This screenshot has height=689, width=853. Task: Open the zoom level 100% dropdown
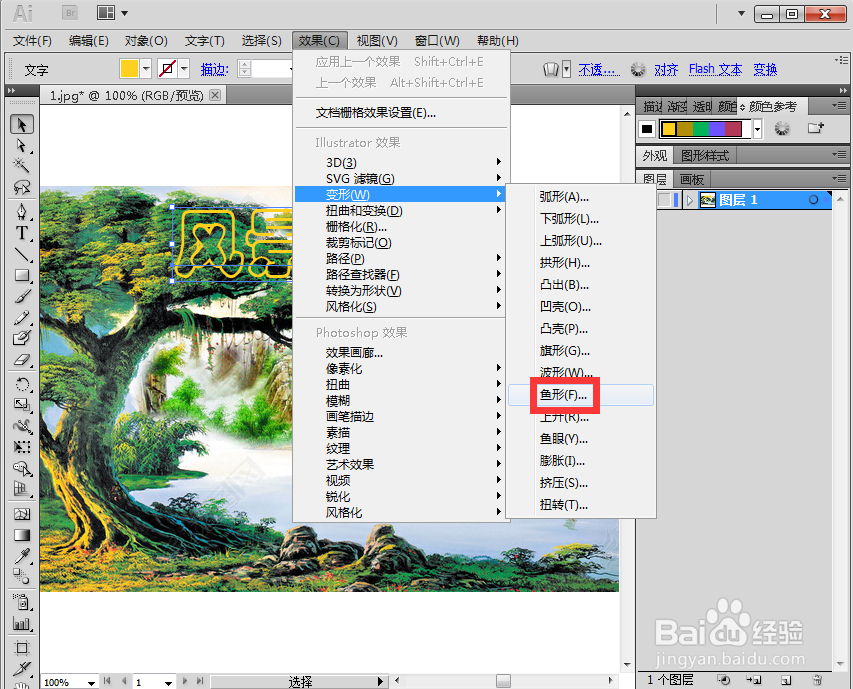tap(91, 682)
